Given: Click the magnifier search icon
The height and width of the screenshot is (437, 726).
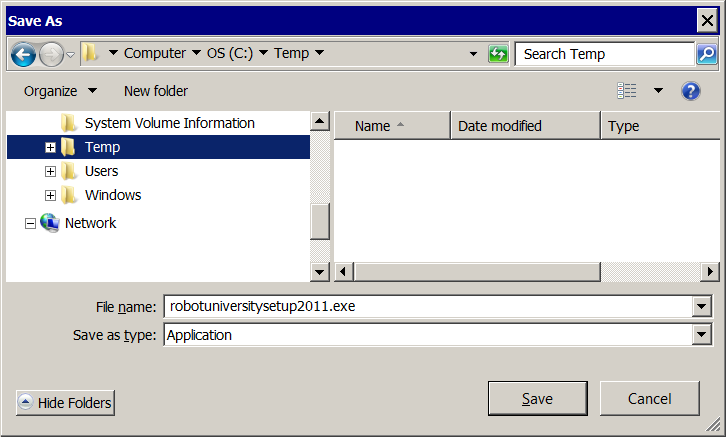Looking at the screenshot, I should (x=706, y=54).
